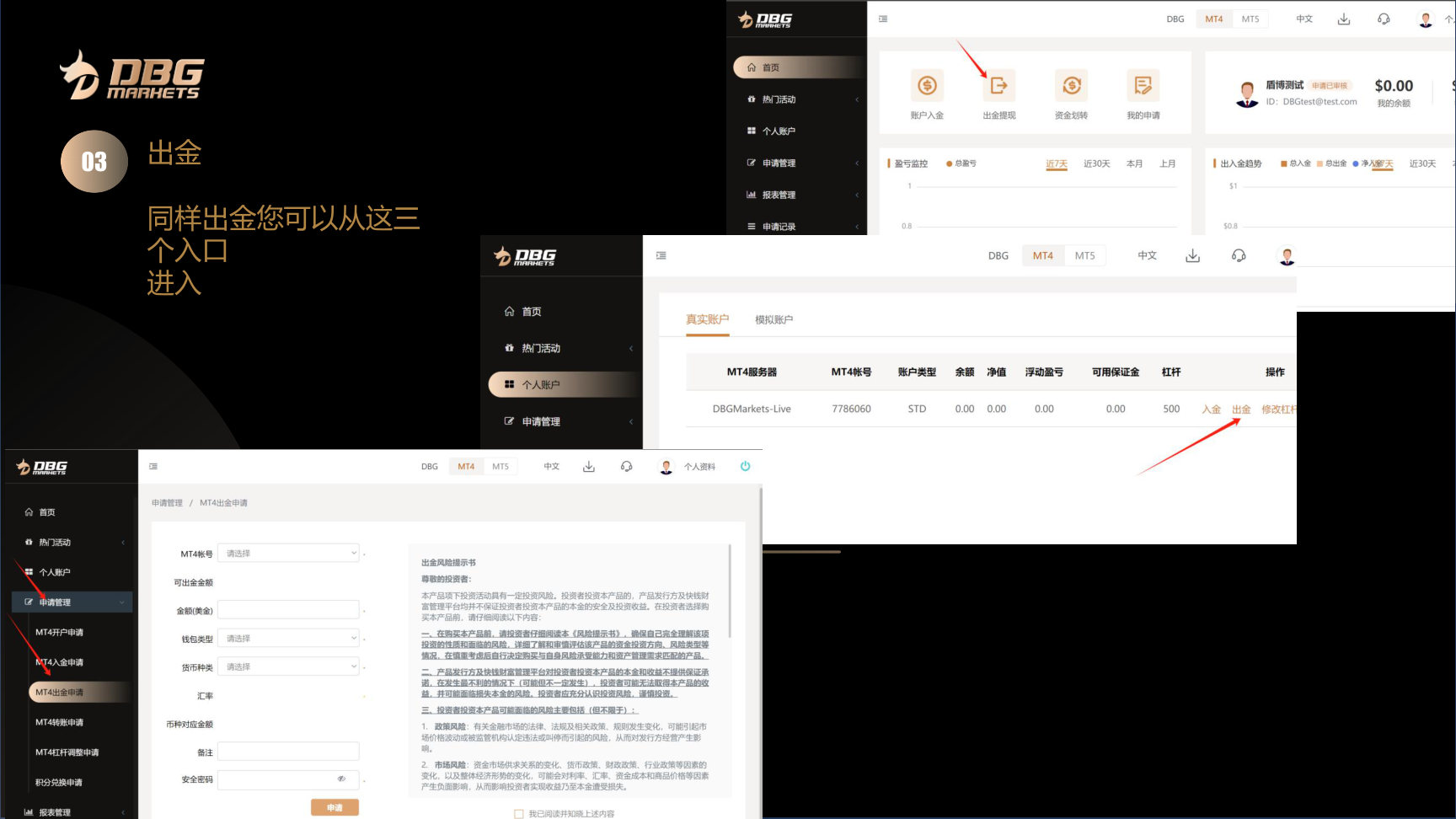Click 账户入金 icon in dashboard window

point(927,85)
